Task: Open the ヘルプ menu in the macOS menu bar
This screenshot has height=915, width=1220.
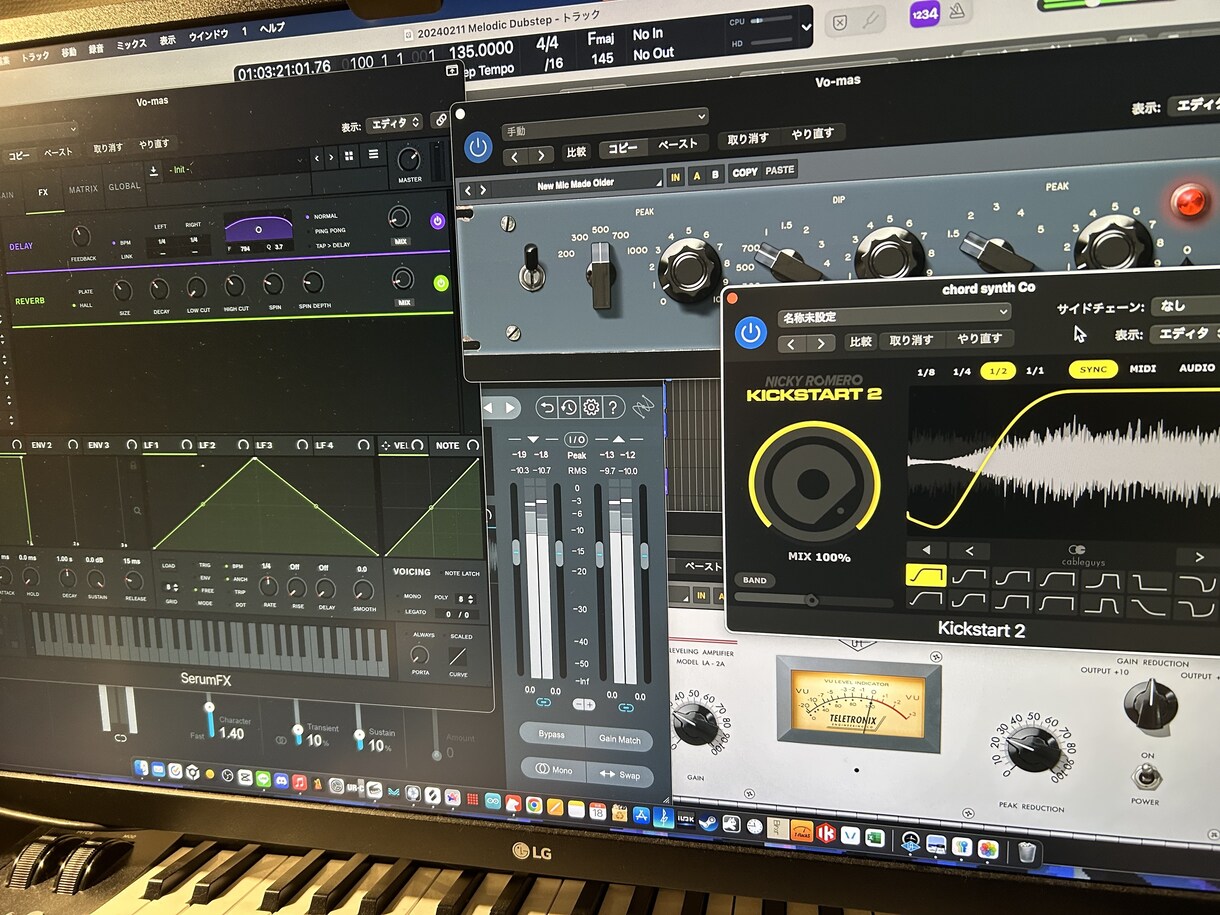Action: point(272,30)
